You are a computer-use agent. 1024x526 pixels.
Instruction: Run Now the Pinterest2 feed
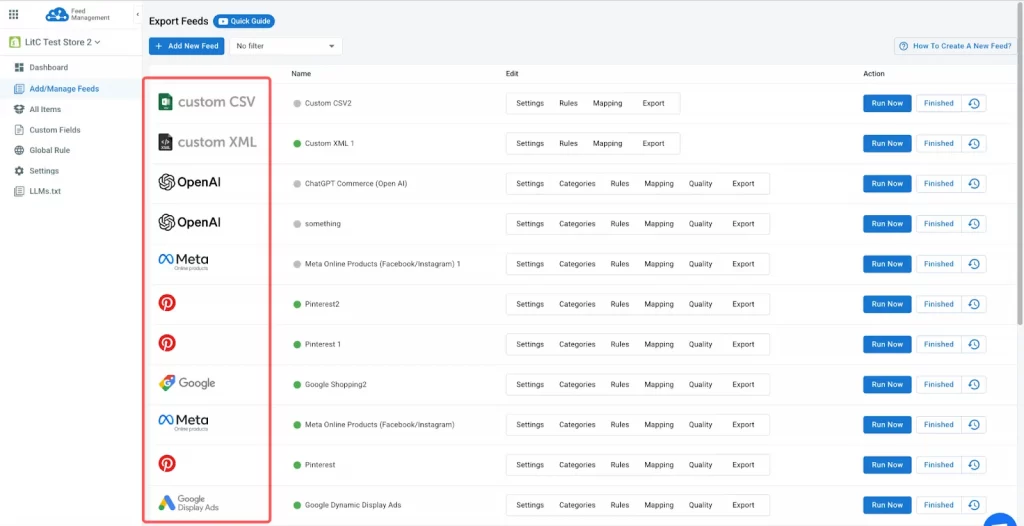pyautogui.click(x=887, y=304)
